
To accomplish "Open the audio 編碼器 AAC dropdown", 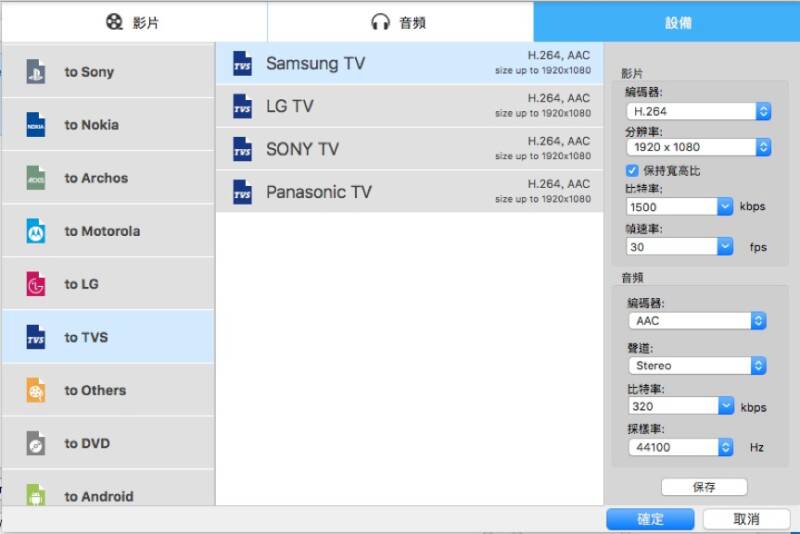I will (697, 321).
